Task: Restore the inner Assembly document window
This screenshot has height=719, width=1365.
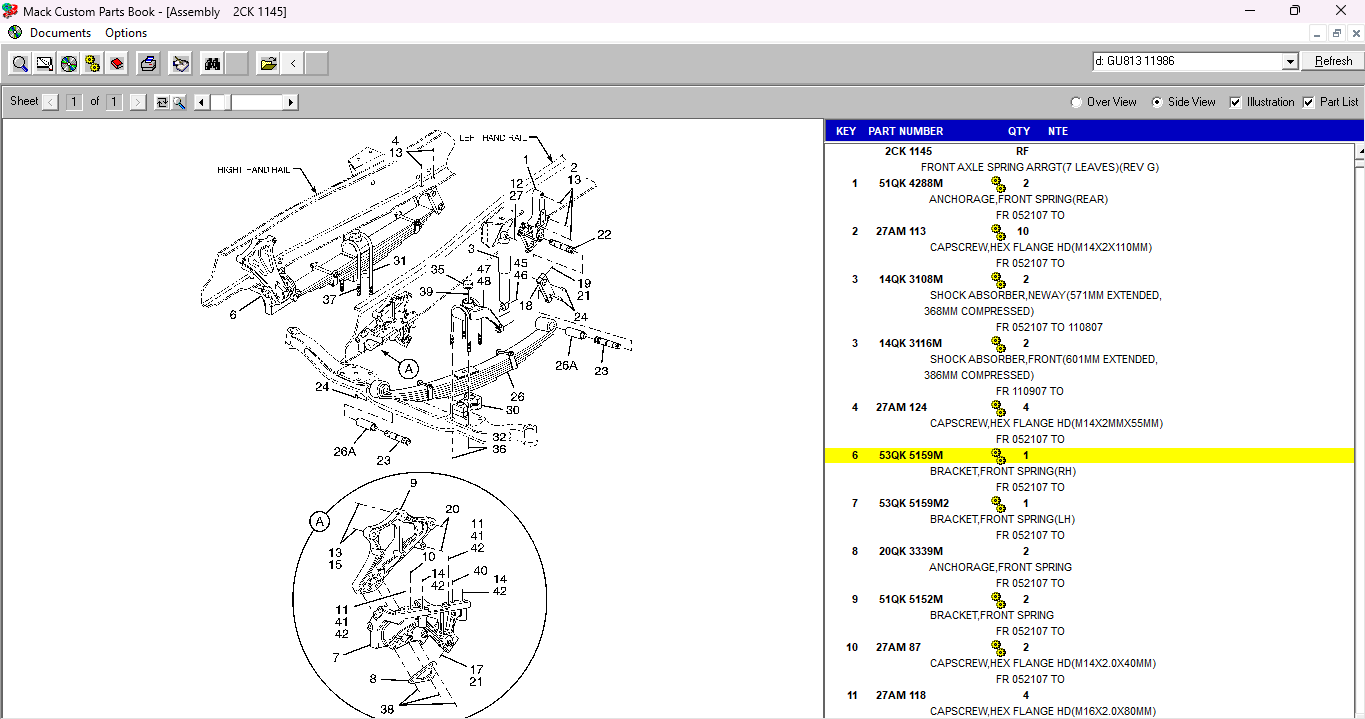Action: 1336,33
